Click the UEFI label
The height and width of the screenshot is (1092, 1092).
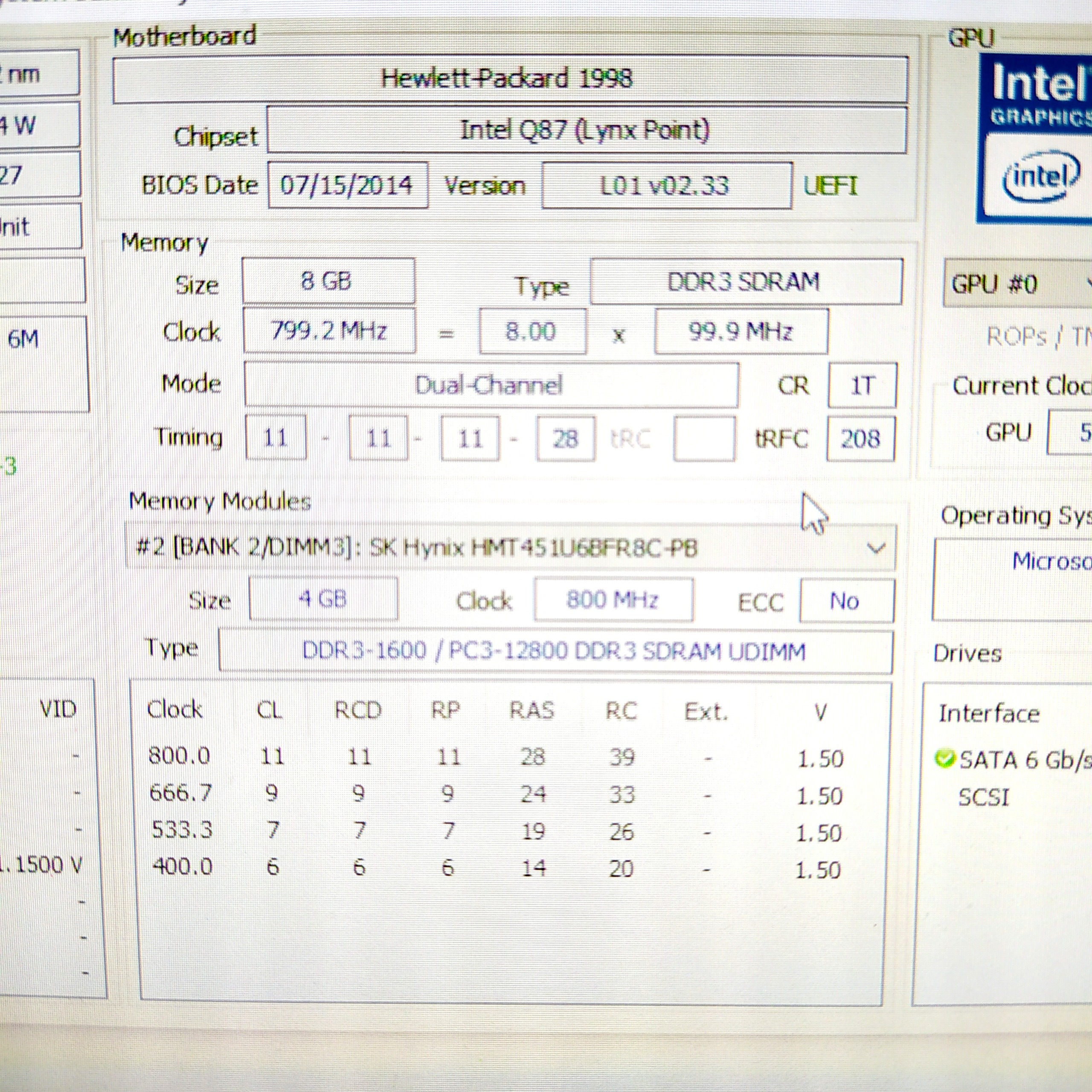point(831,186)
